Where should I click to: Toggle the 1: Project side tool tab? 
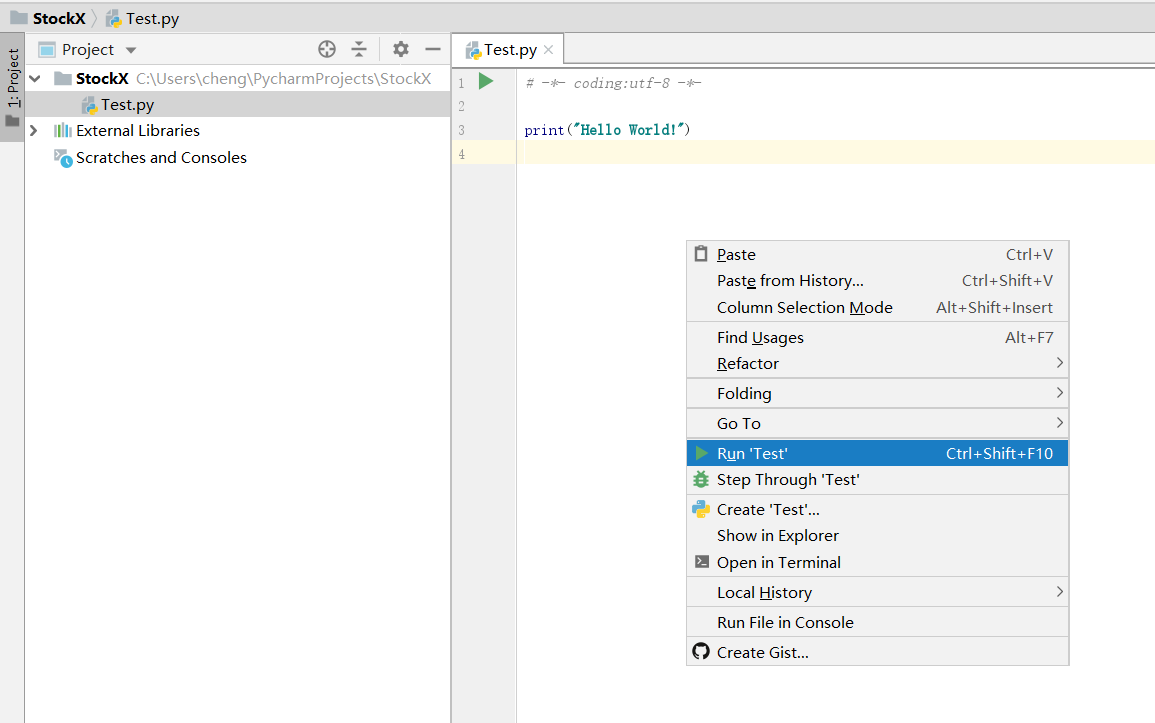pos(13,78)
